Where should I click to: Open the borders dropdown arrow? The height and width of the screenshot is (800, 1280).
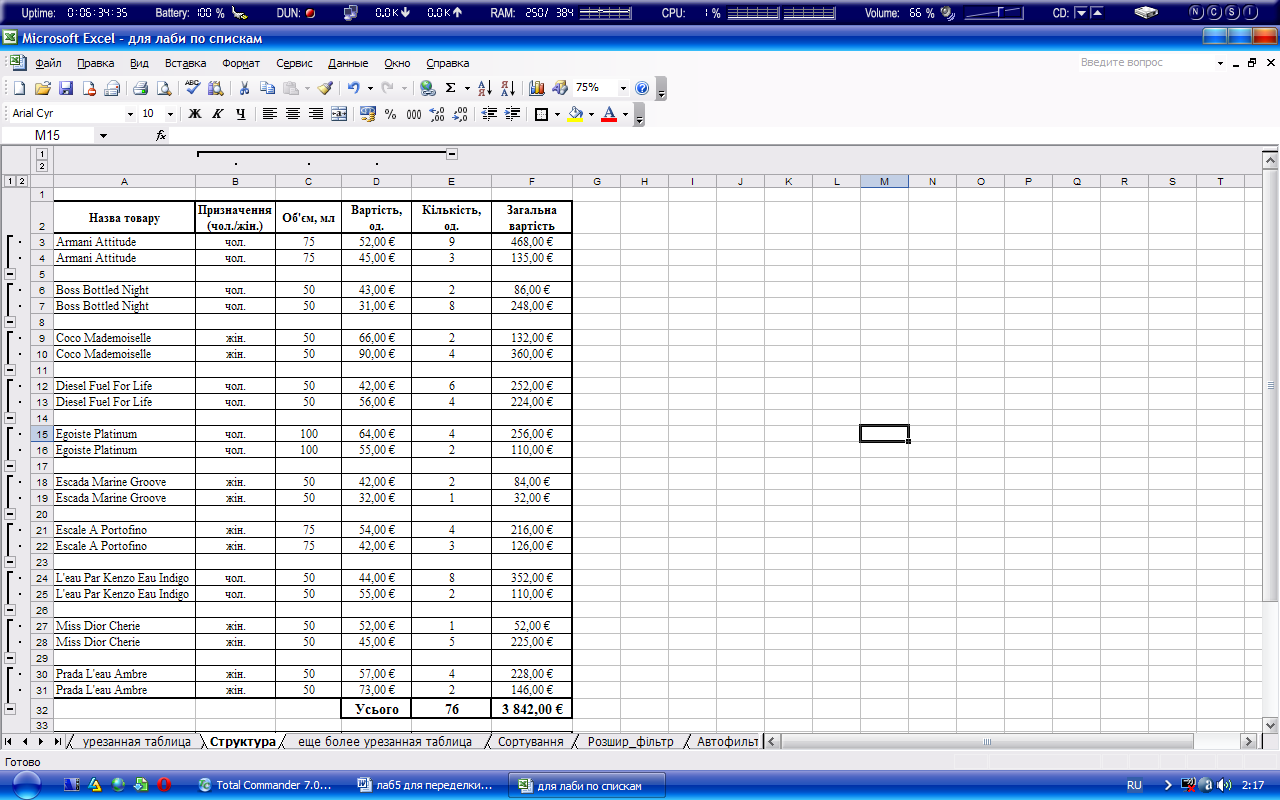point(556,114)
